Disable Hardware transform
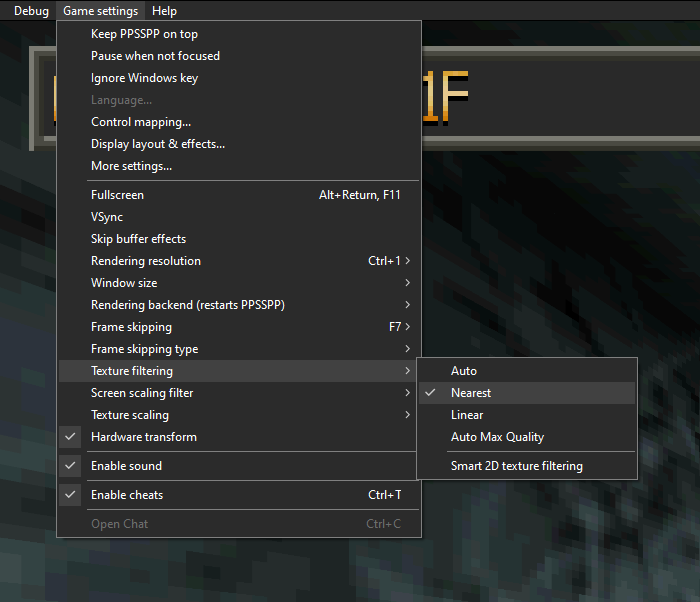The image size is (700, 602). [239, 437]
